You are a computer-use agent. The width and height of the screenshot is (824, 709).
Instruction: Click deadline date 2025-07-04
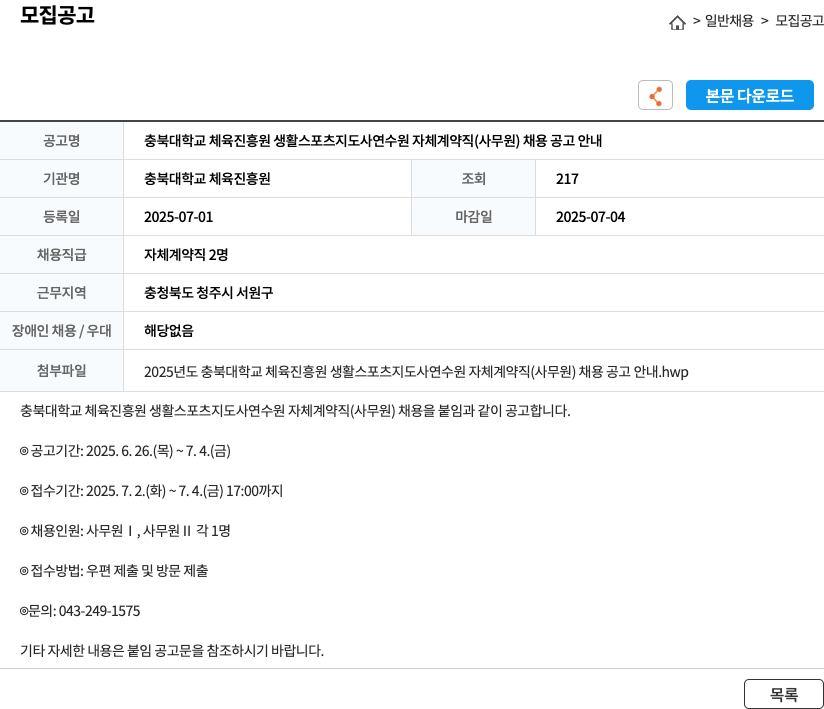click(590, 217)
